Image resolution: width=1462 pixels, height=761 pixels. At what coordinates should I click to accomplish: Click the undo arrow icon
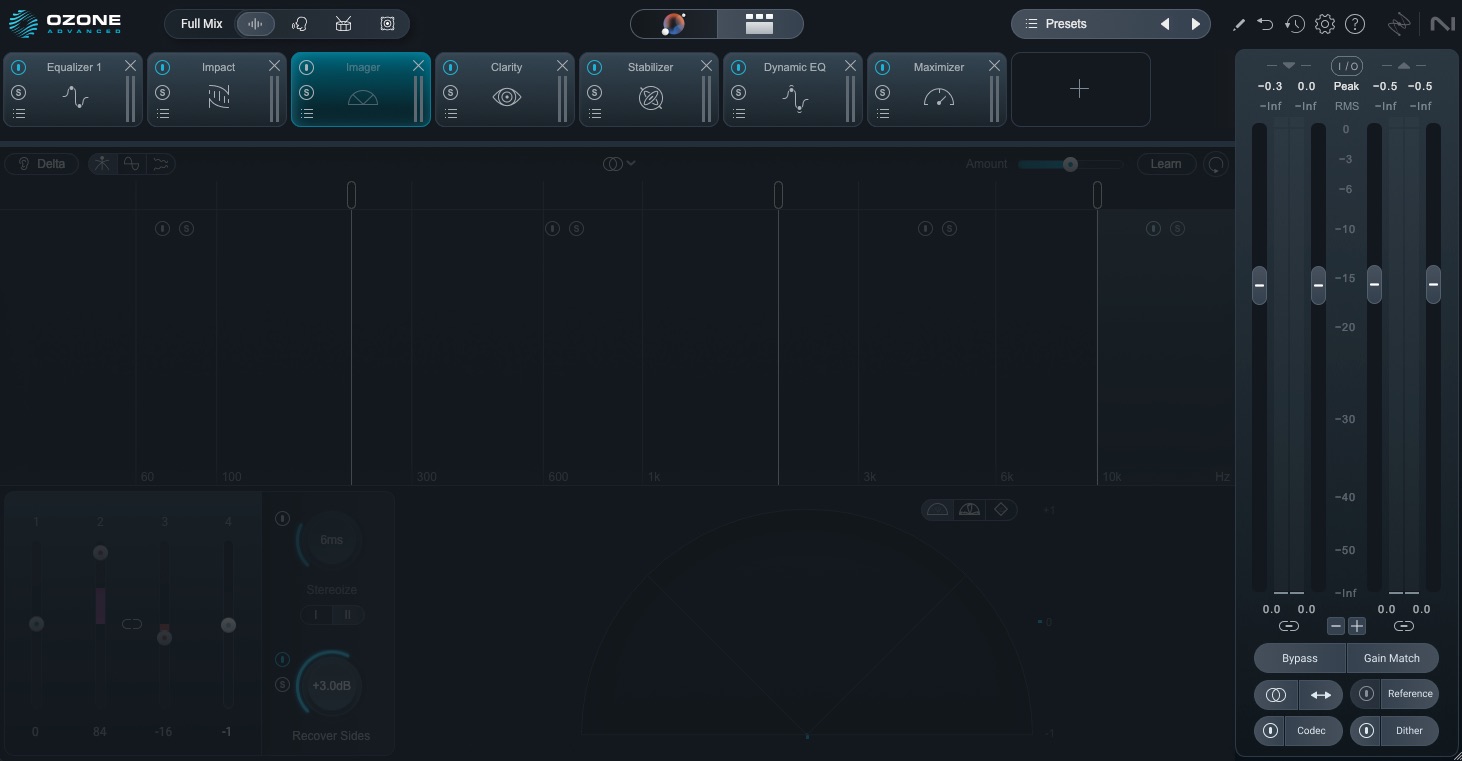[1265, 24]
